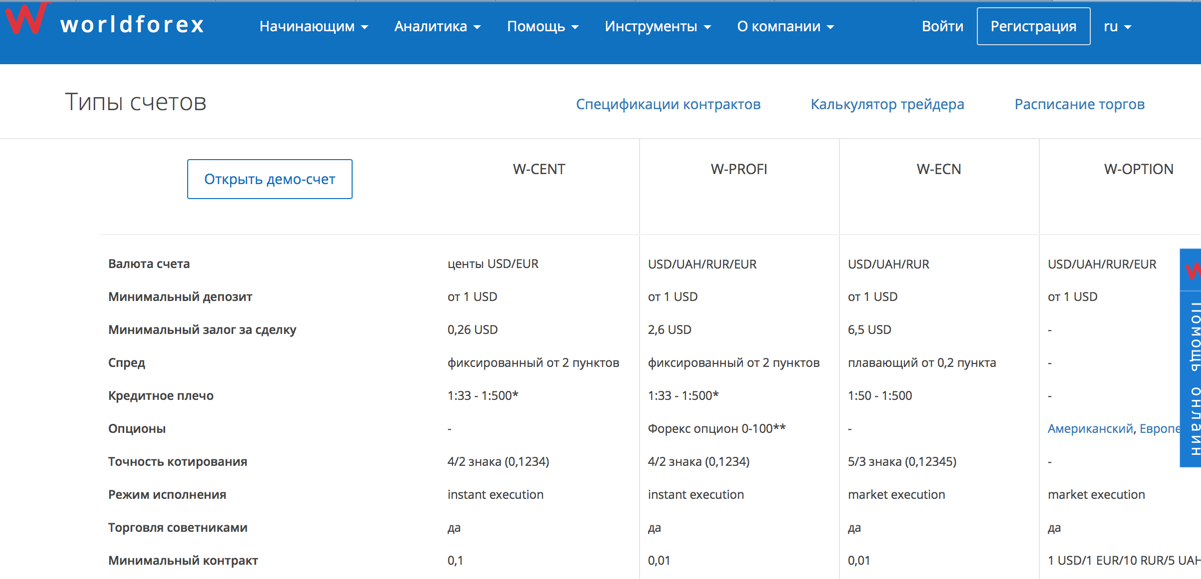Click the Минимальный депозит row label
Viewport: 1201px width, 579px height.
pyautogui.click(x=180, y=297)
